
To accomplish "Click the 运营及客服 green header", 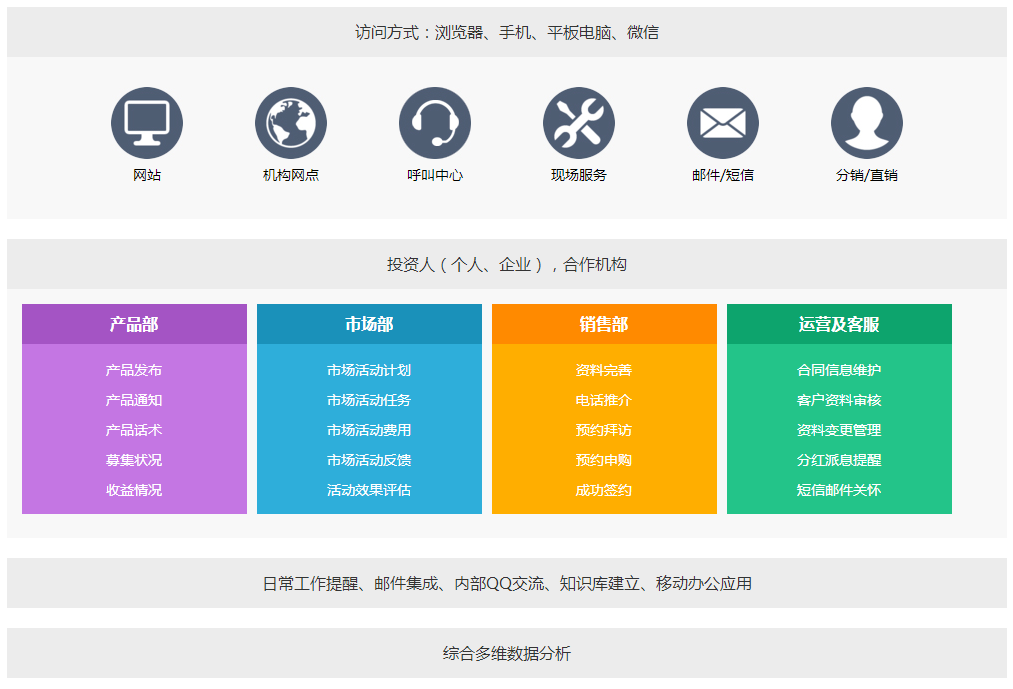I will (x=839, y=324).
